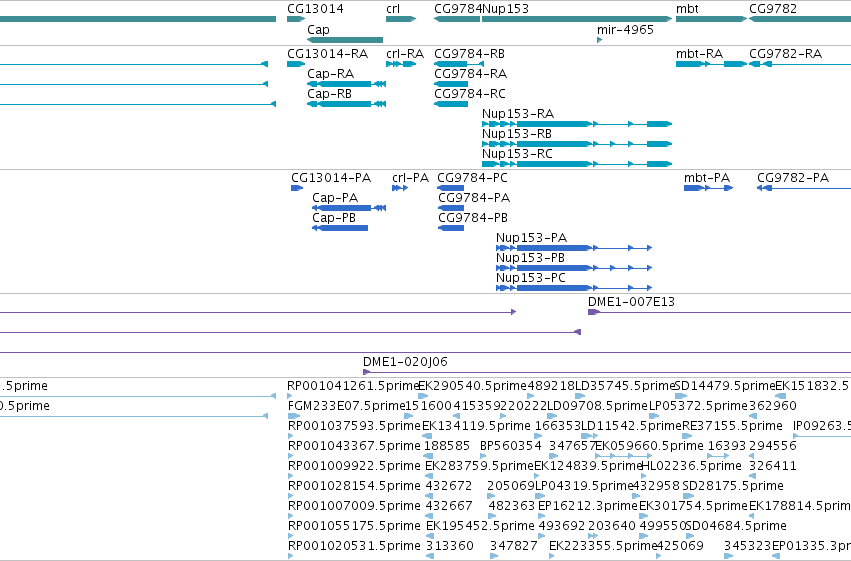Click the EK134119.5prime EST label
The image size is (851, 561).
tap(476, 426)
